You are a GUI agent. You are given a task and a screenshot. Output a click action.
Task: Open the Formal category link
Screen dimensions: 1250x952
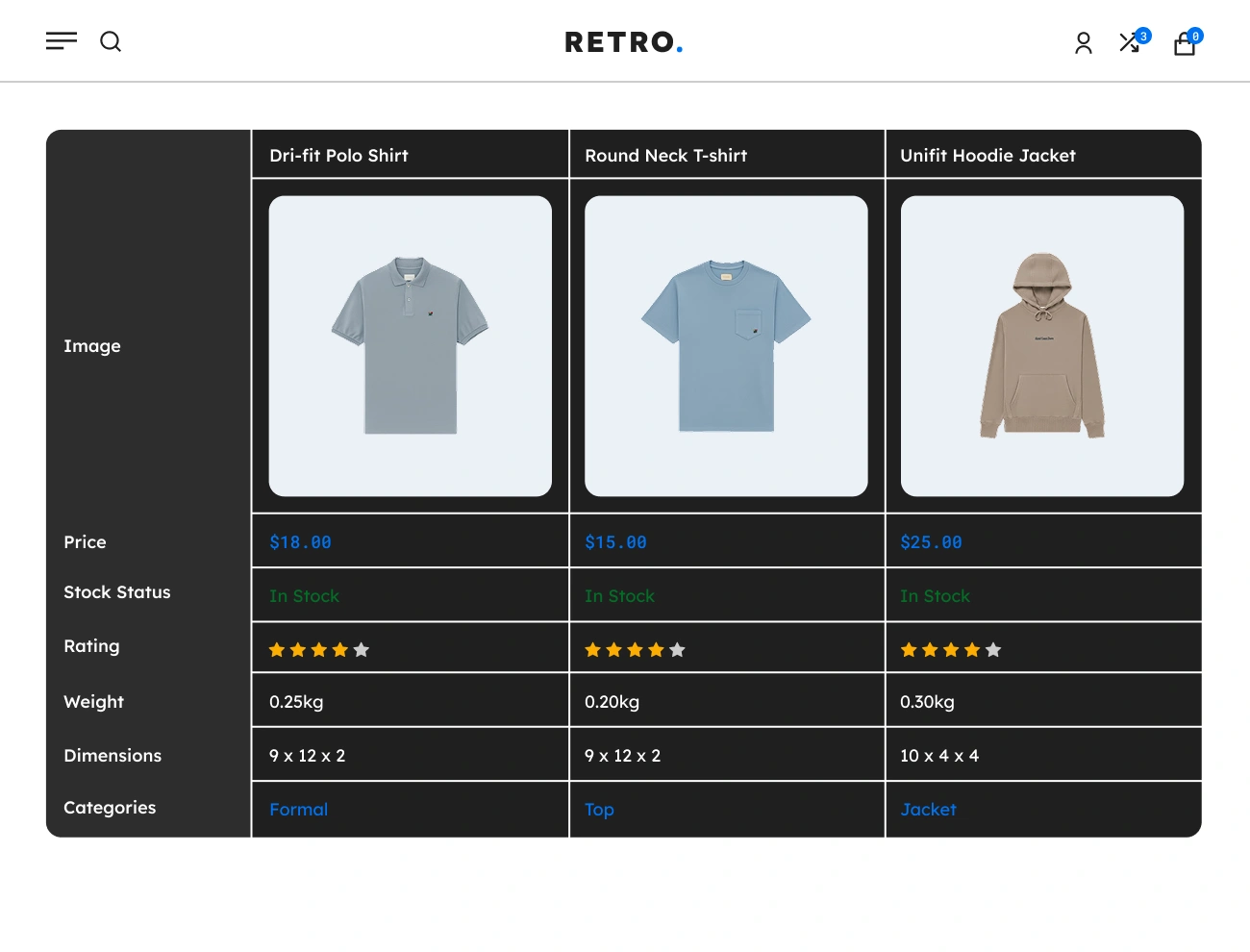298,810
